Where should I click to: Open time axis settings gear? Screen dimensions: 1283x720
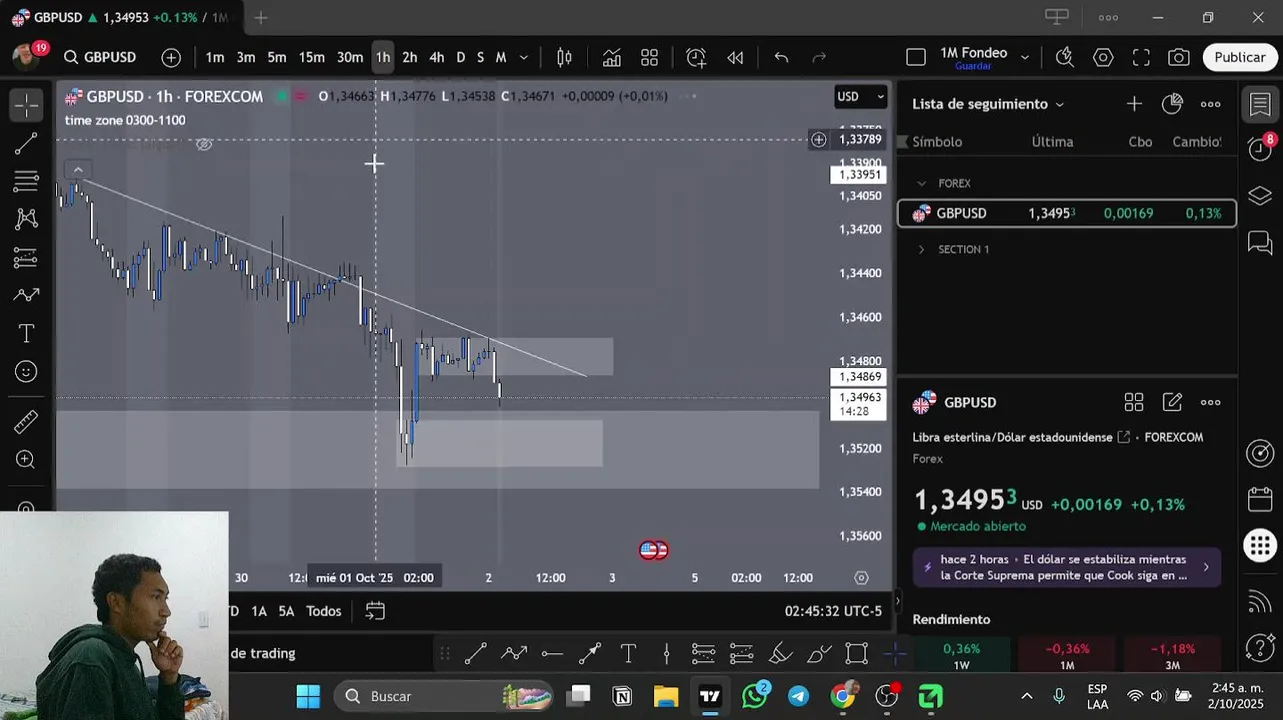[861, 578]
